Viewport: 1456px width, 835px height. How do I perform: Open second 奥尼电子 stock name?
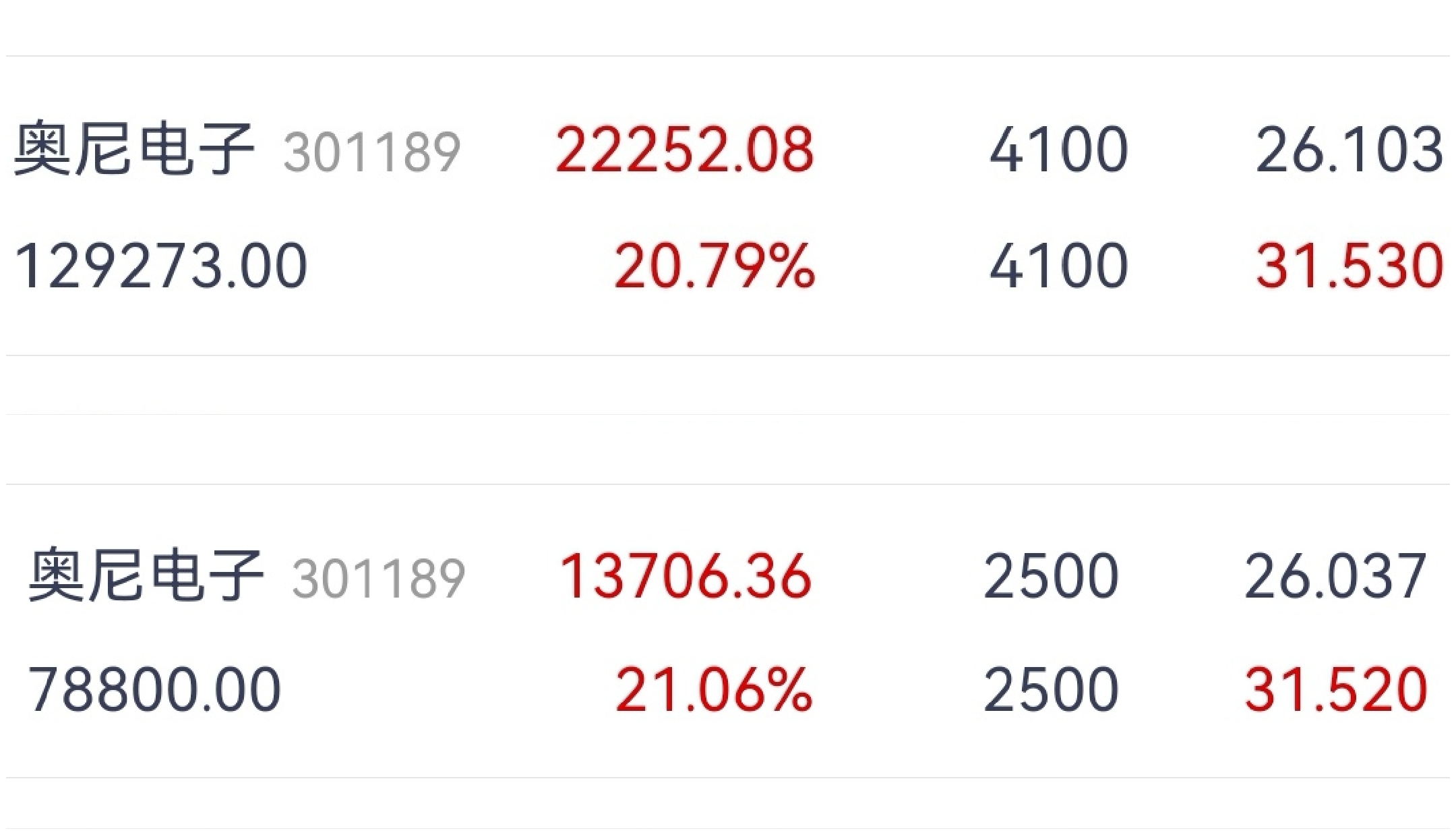point(146,575)
